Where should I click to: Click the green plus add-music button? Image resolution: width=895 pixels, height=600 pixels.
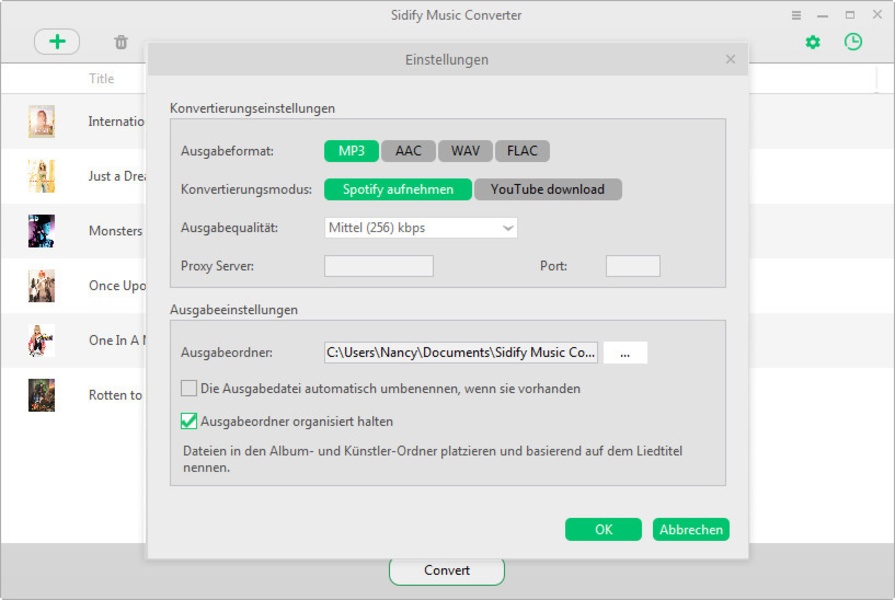[57, 42]
